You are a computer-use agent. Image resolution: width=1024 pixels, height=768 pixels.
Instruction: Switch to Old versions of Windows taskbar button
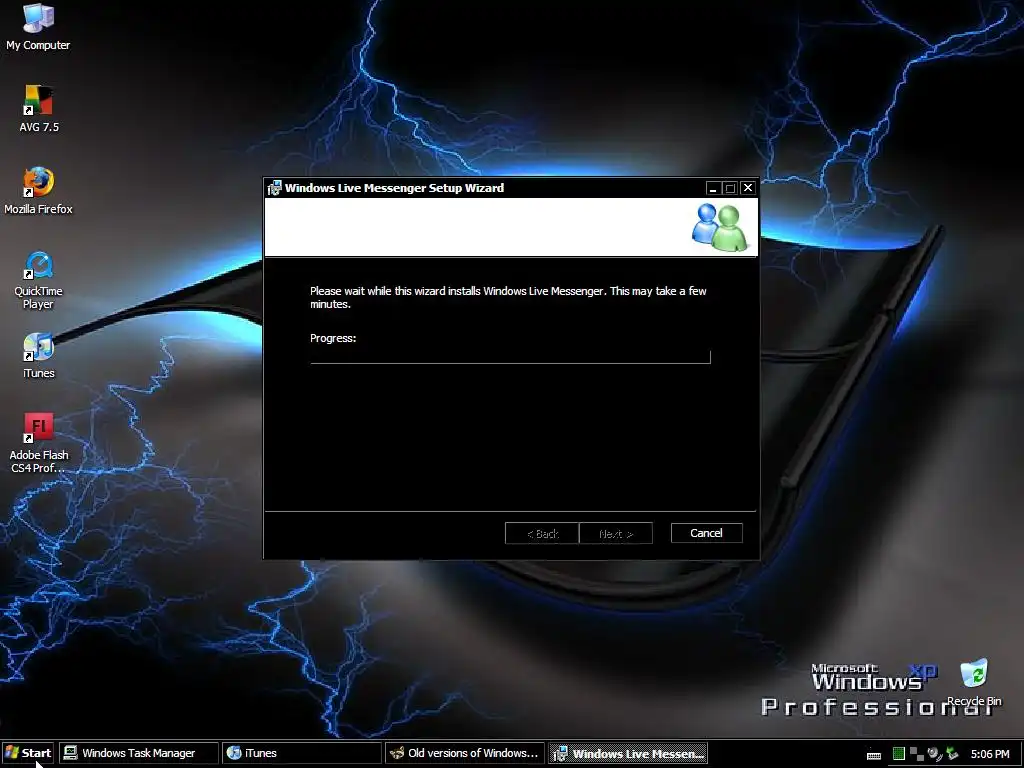point(464,753)
